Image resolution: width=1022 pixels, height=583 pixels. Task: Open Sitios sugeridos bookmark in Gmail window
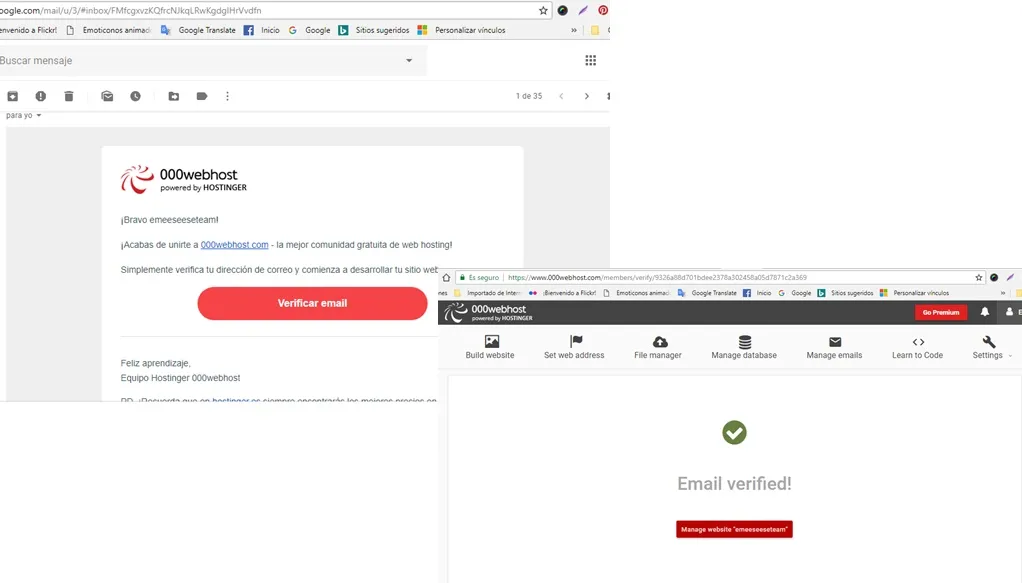pos(373,30)
